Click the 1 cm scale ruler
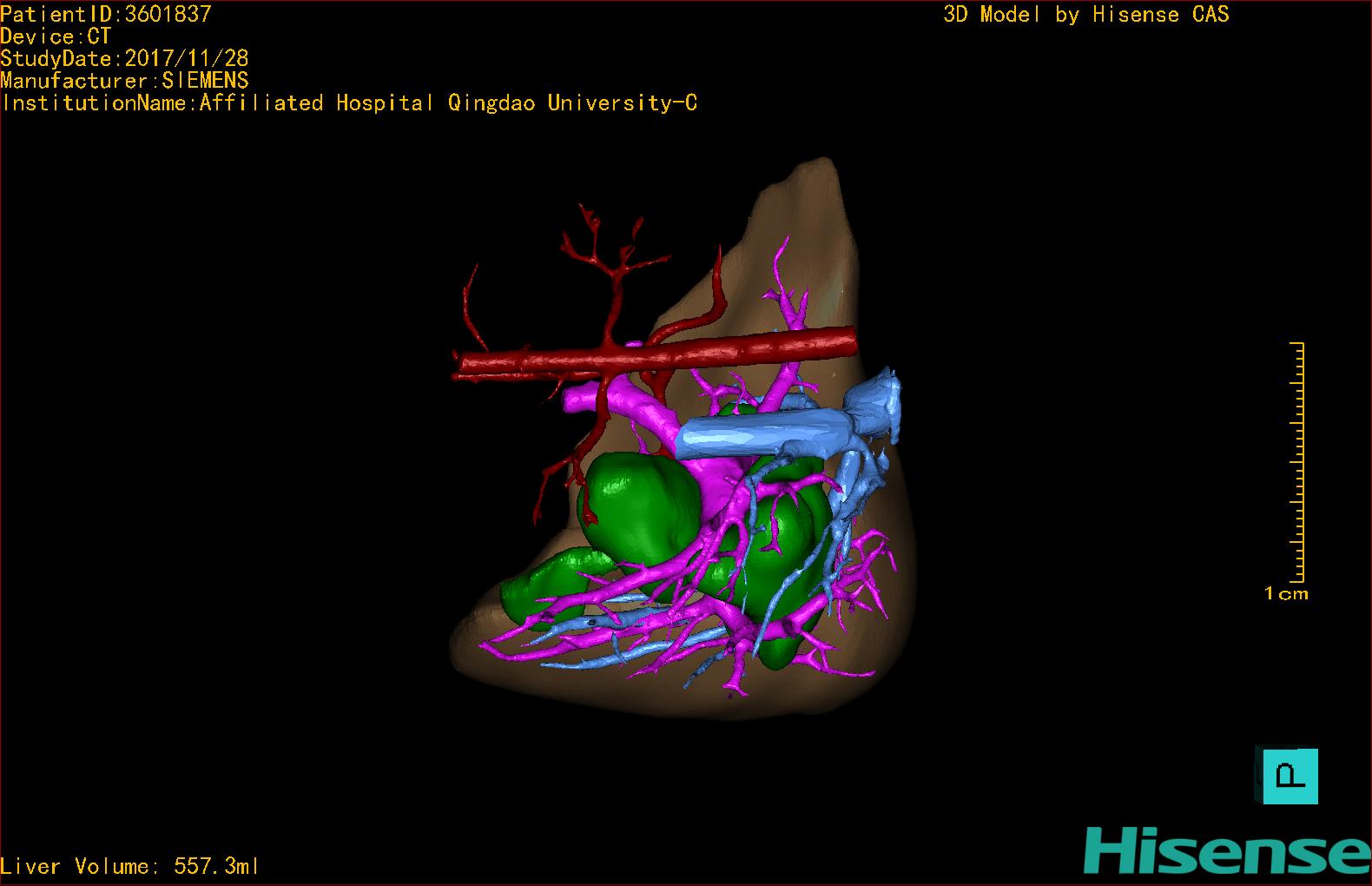Viewport: 1372px width, 886px height. click(x=1298, y=462)
